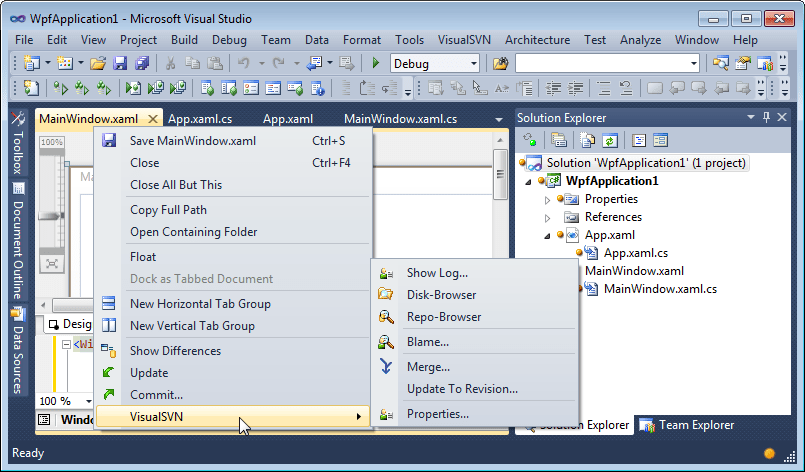Click the Save All toolbar icon

pyautogui.click(x=142, y=64)
